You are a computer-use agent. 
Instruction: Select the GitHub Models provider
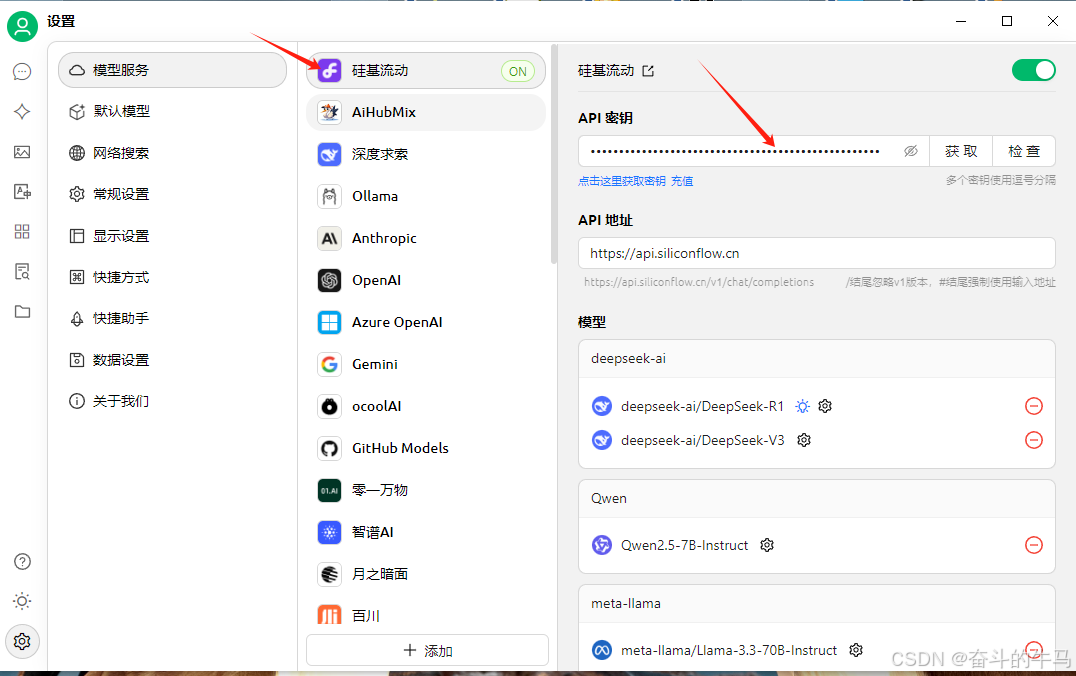pos(425,448)
